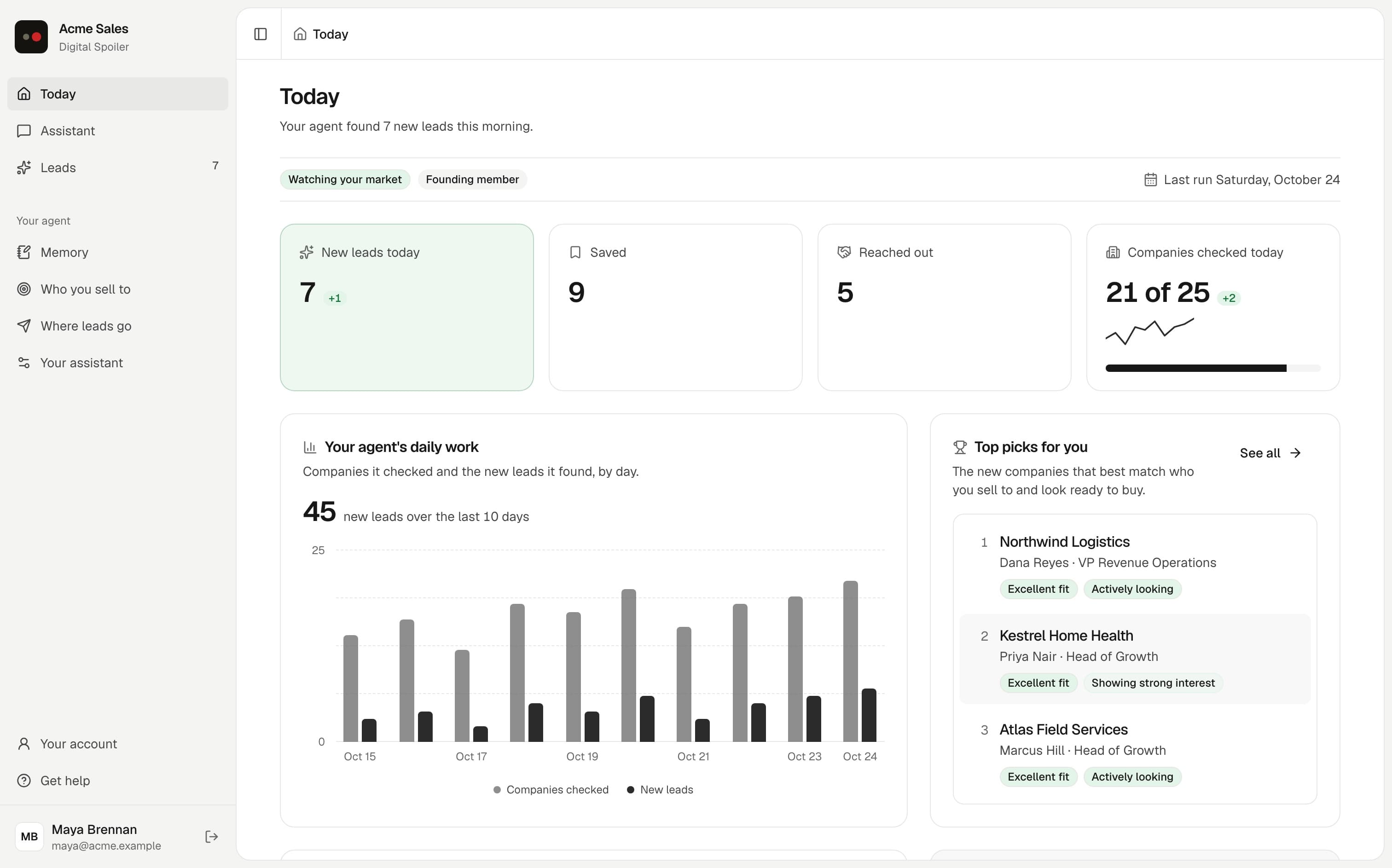Click the +2 badge on Companies checked
This screenshot has height=868, width=1392.
point(1229,298)
